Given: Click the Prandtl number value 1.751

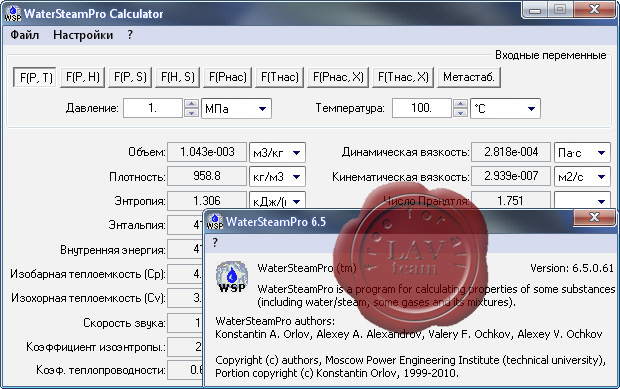Looking at the screenshot, I should (511, 200).
